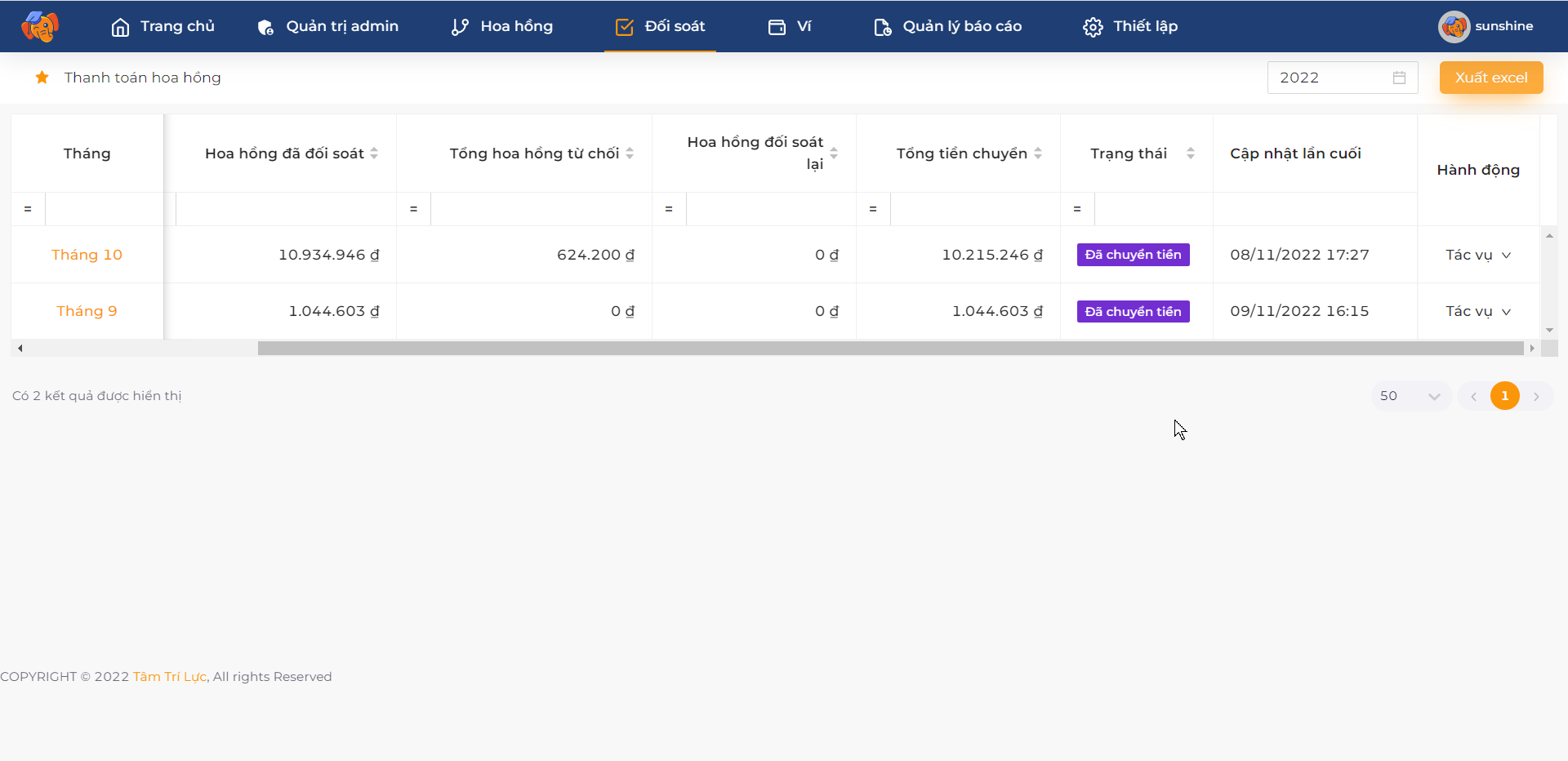Open filter operator for Tổng hoa hồng từ chối
Screen dimensions: 1568x761
click(413, 209)
